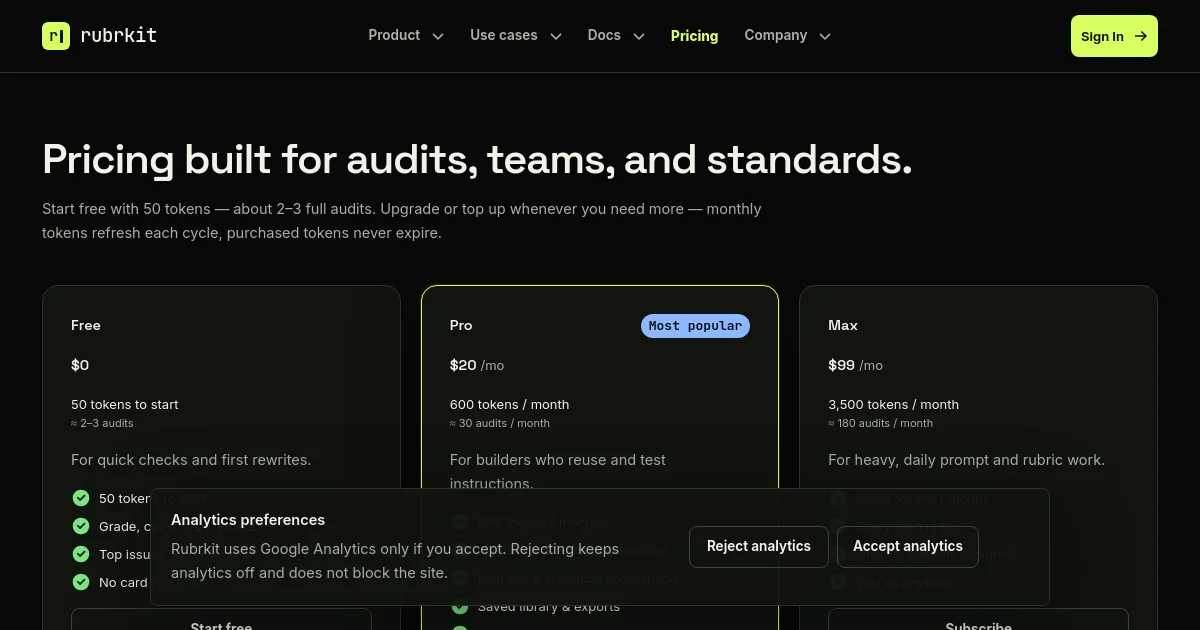Open the Product menu label

(x=394, y=35)
